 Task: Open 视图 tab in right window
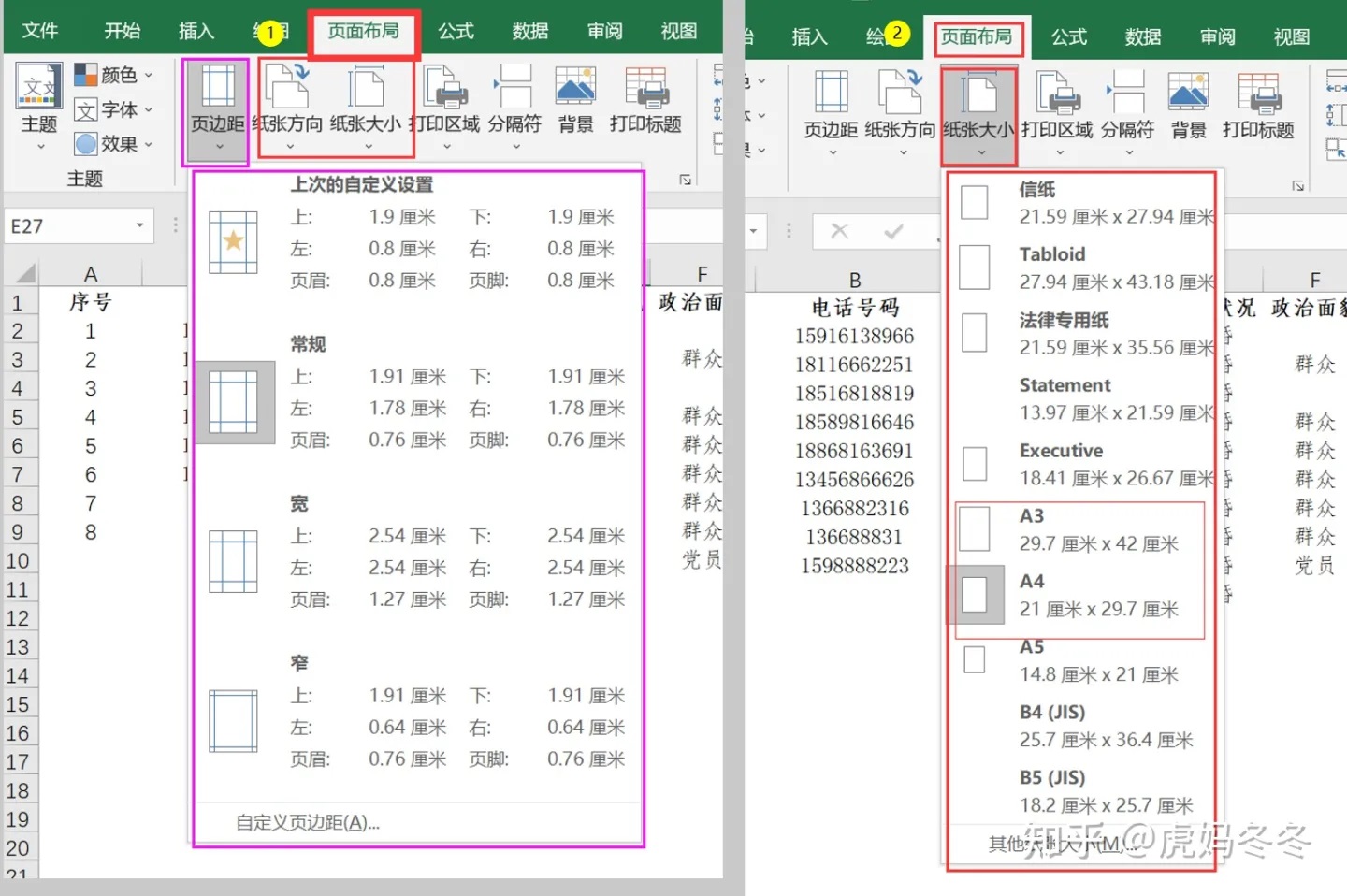[1291, 36]
